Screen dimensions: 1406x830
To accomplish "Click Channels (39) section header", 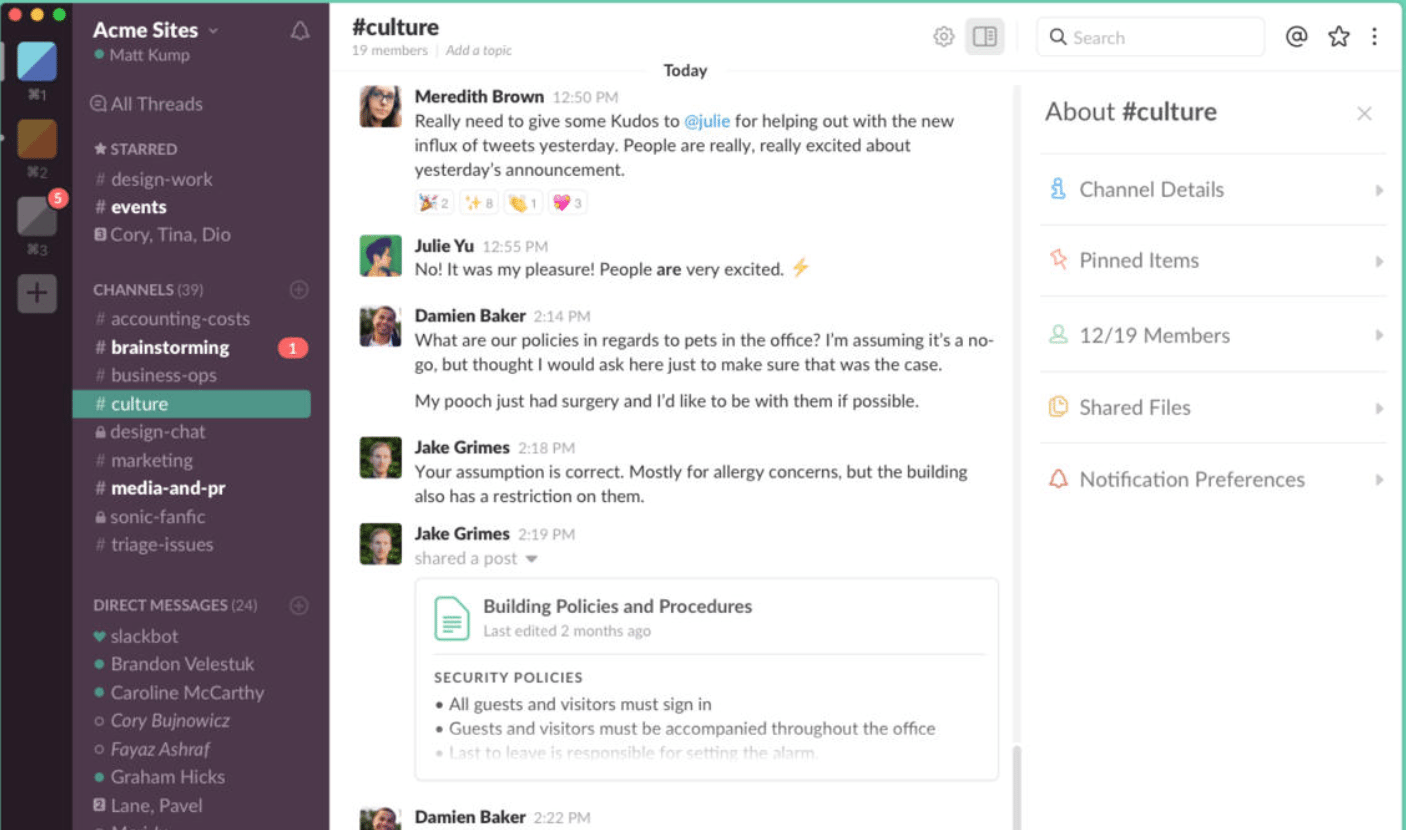I will 148,290.
